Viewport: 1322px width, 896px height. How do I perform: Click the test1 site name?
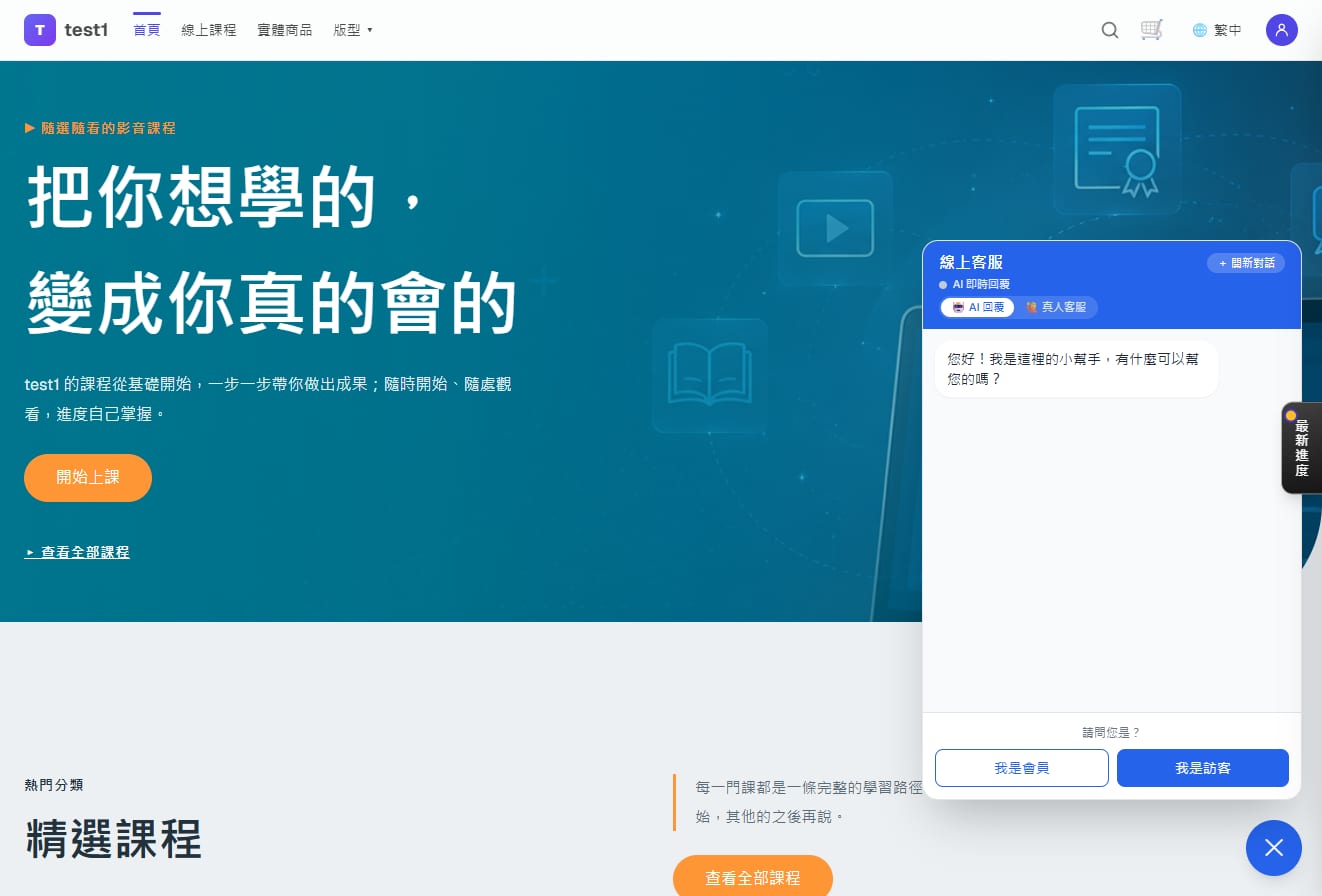click(86, 30)
